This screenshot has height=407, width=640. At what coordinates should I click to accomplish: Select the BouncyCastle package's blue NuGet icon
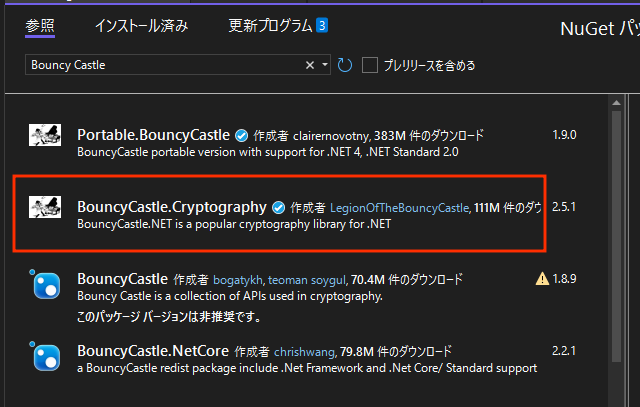point(46,285)
